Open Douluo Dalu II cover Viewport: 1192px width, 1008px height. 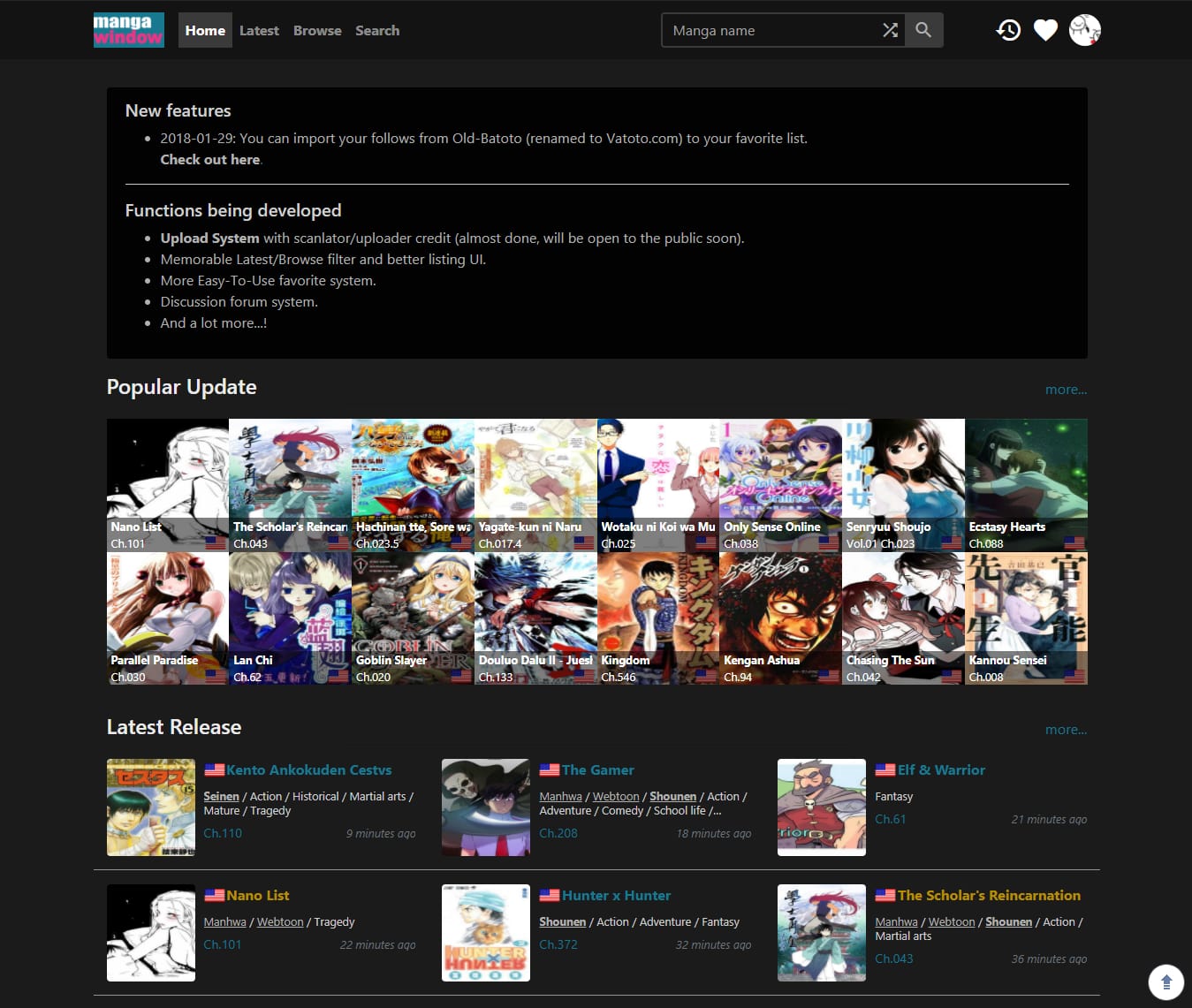click(535, 618)
